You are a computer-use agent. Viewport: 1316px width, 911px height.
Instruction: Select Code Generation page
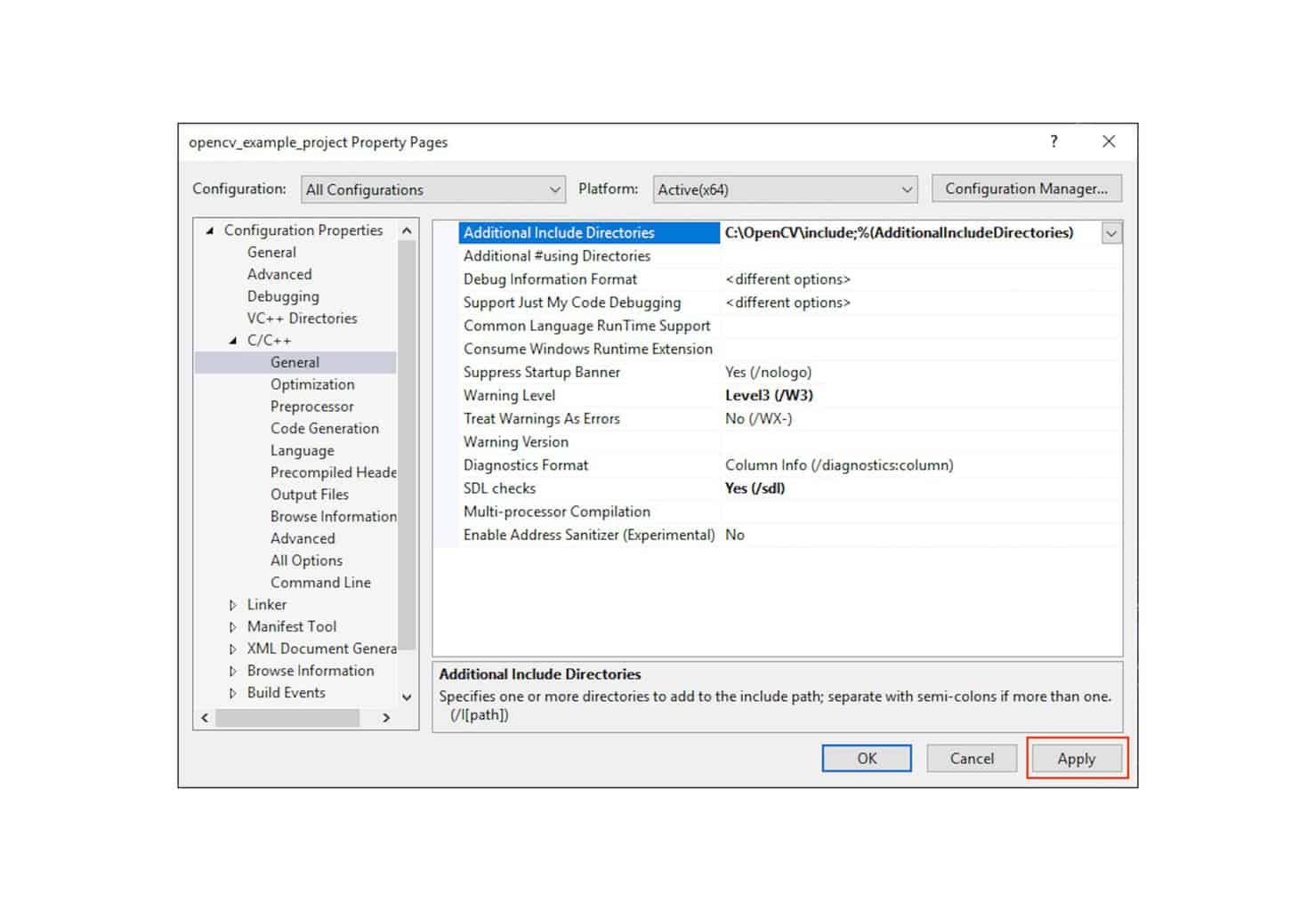325,428
